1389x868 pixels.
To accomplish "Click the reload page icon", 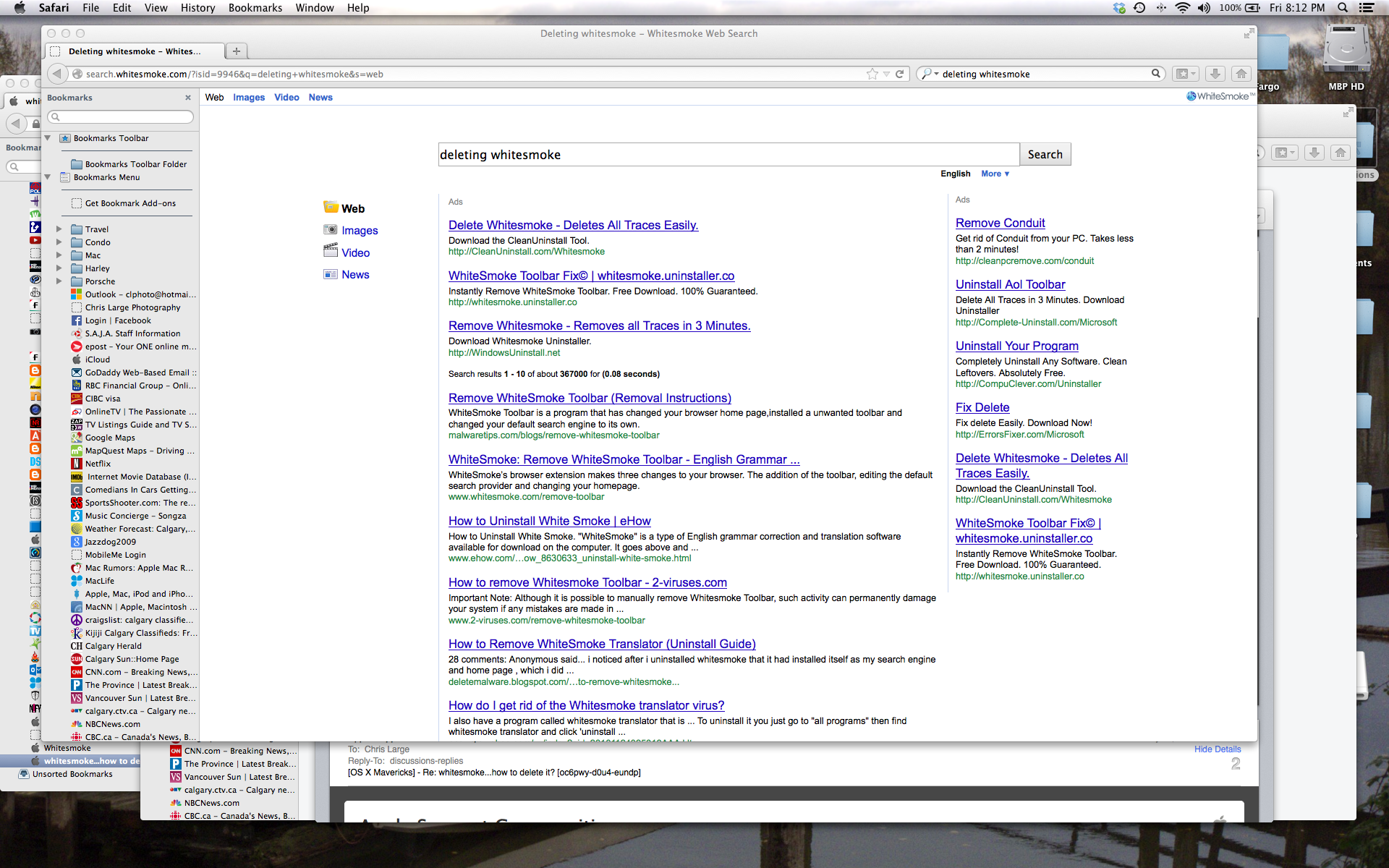I will tap(900, 74).
